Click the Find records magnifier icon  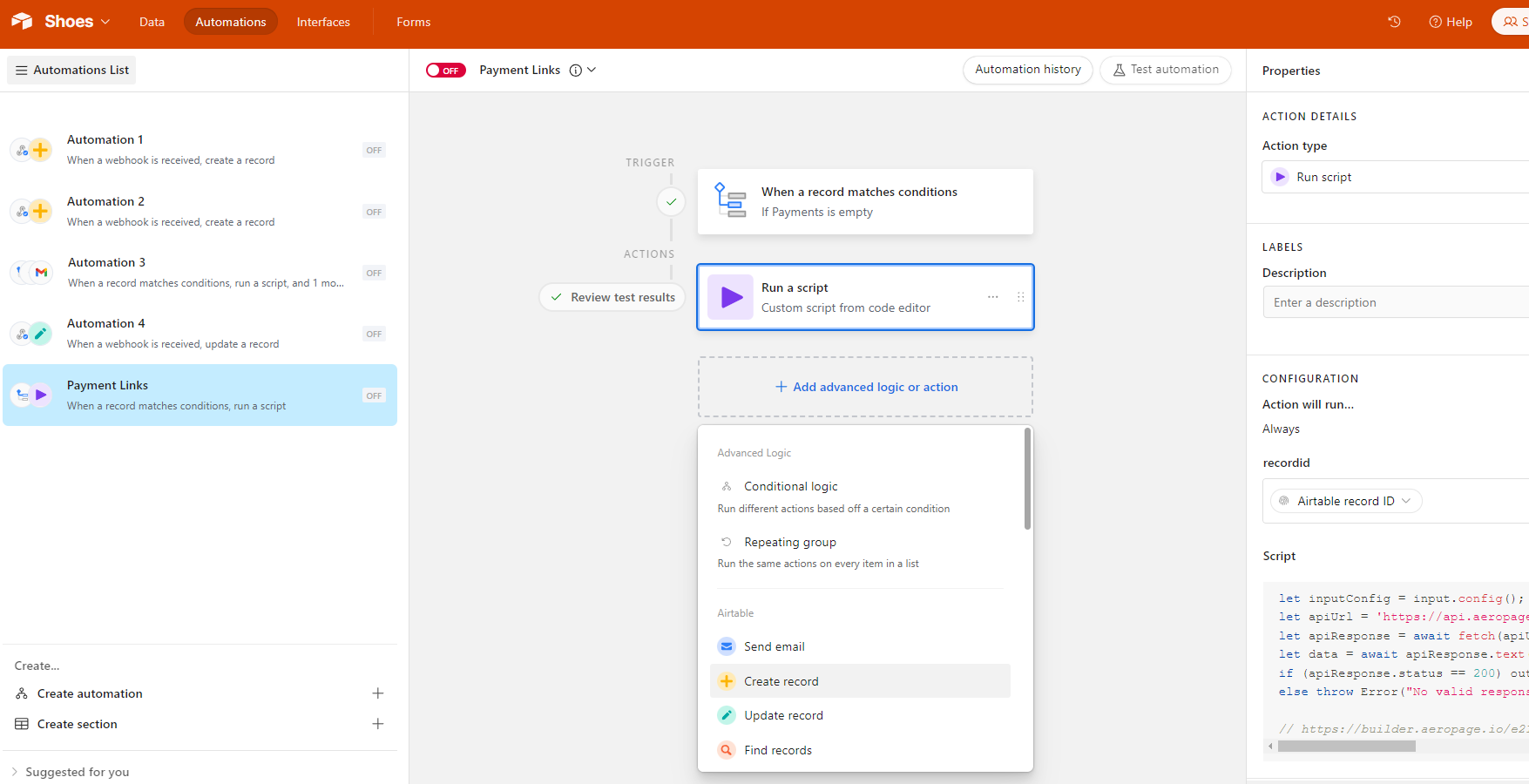[x=727, y=750]
